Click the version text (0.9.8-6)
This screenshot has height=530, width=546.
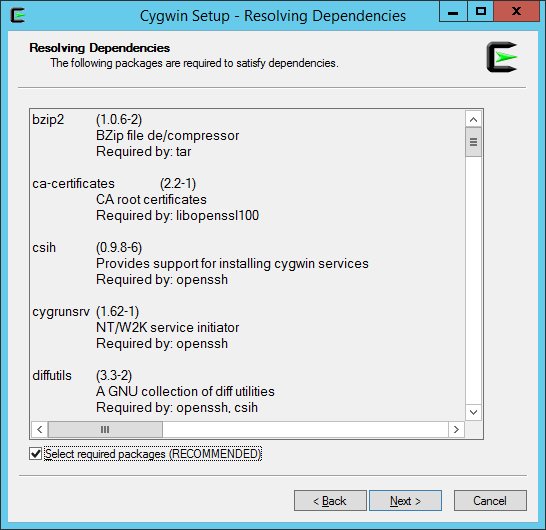119,248
